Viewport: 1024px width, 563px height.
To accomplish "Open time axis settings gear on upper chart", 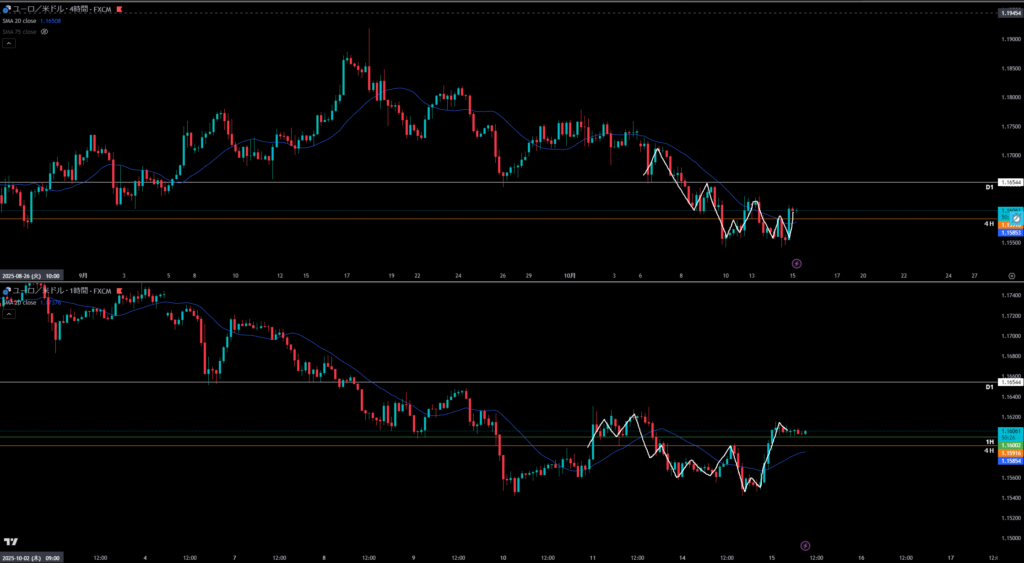I will click(1011, 275).
